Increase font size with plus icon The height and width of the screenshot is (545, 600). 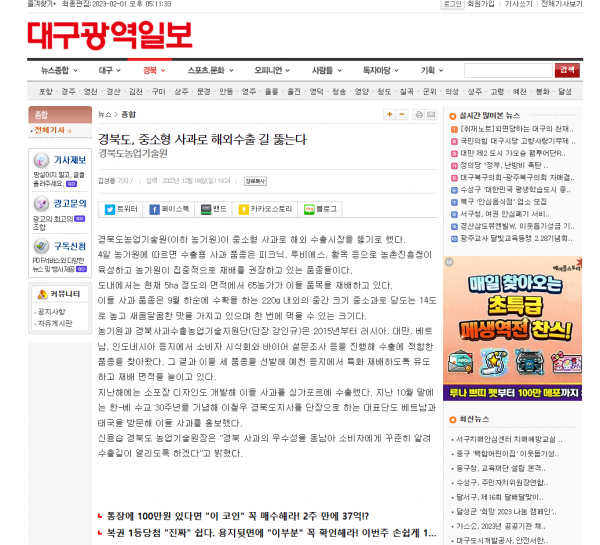pyautogui.click(x=390, y=114)
